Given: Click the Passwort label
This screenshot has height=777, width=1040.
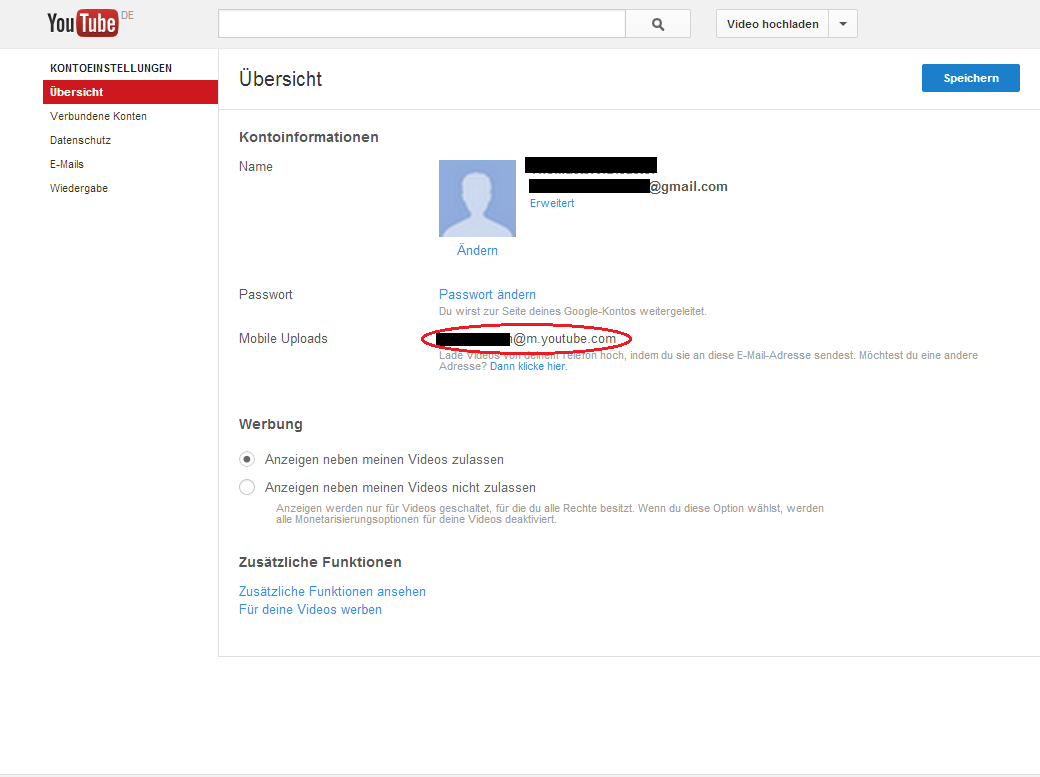Looking at the screenshot, I should (x=265, y=295).
